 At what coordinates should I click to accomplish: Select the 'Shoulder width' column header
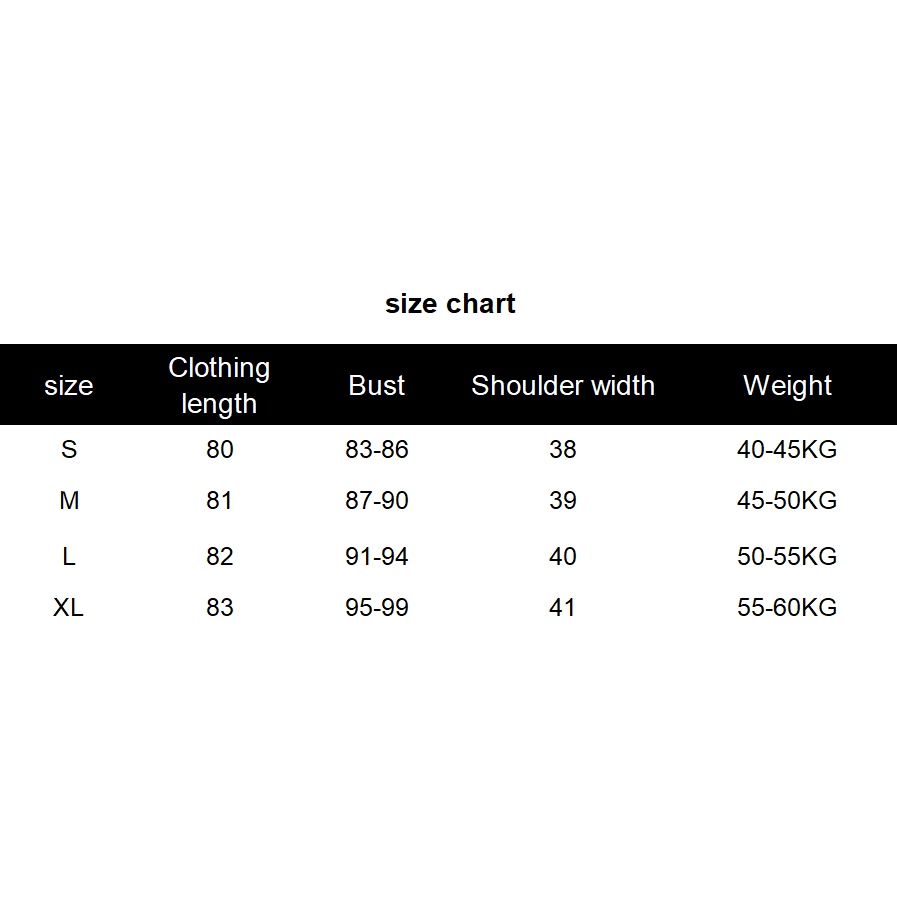(x=563, y=386)
